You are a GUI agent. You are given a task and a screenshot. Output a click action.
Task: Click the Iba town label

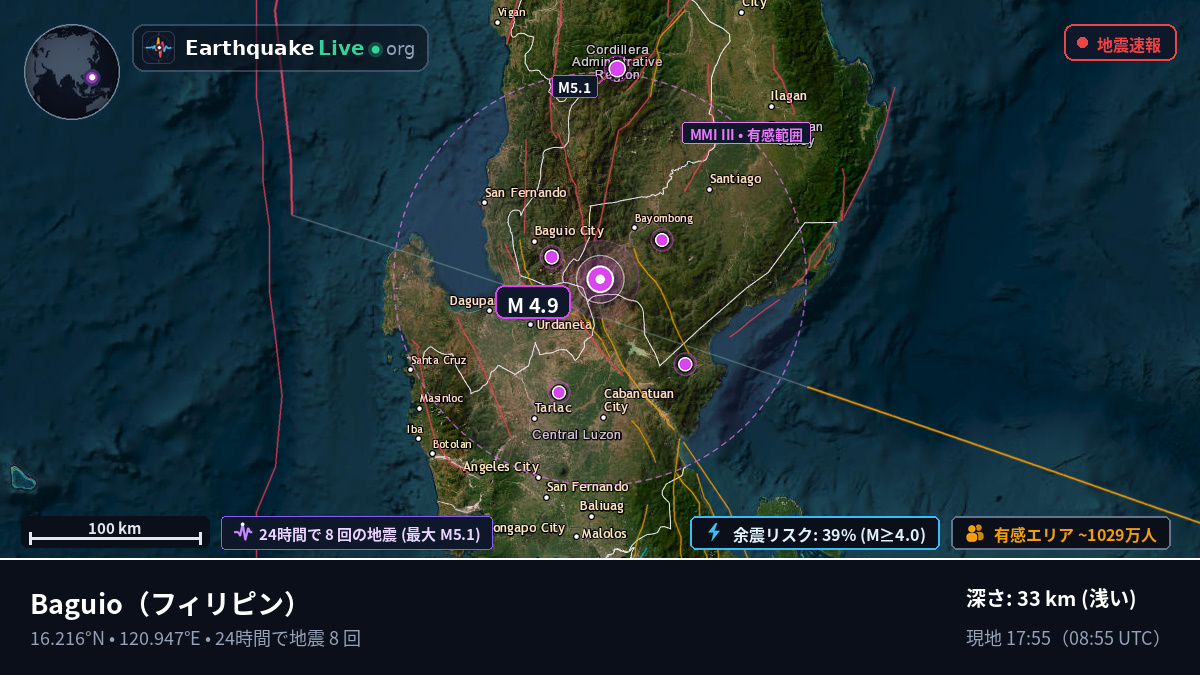[415, 429]
